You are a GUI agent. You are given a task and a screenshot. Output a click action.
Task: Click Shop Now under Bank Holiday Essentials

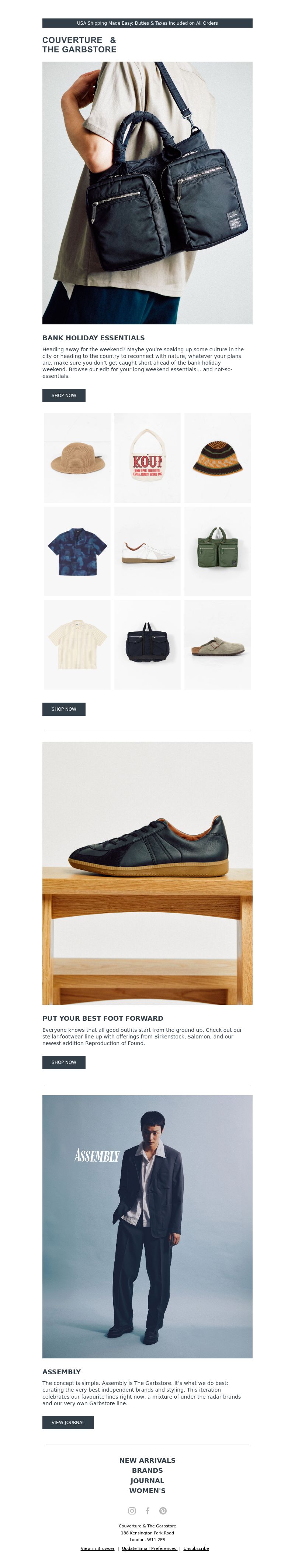[x=64, y=396]
